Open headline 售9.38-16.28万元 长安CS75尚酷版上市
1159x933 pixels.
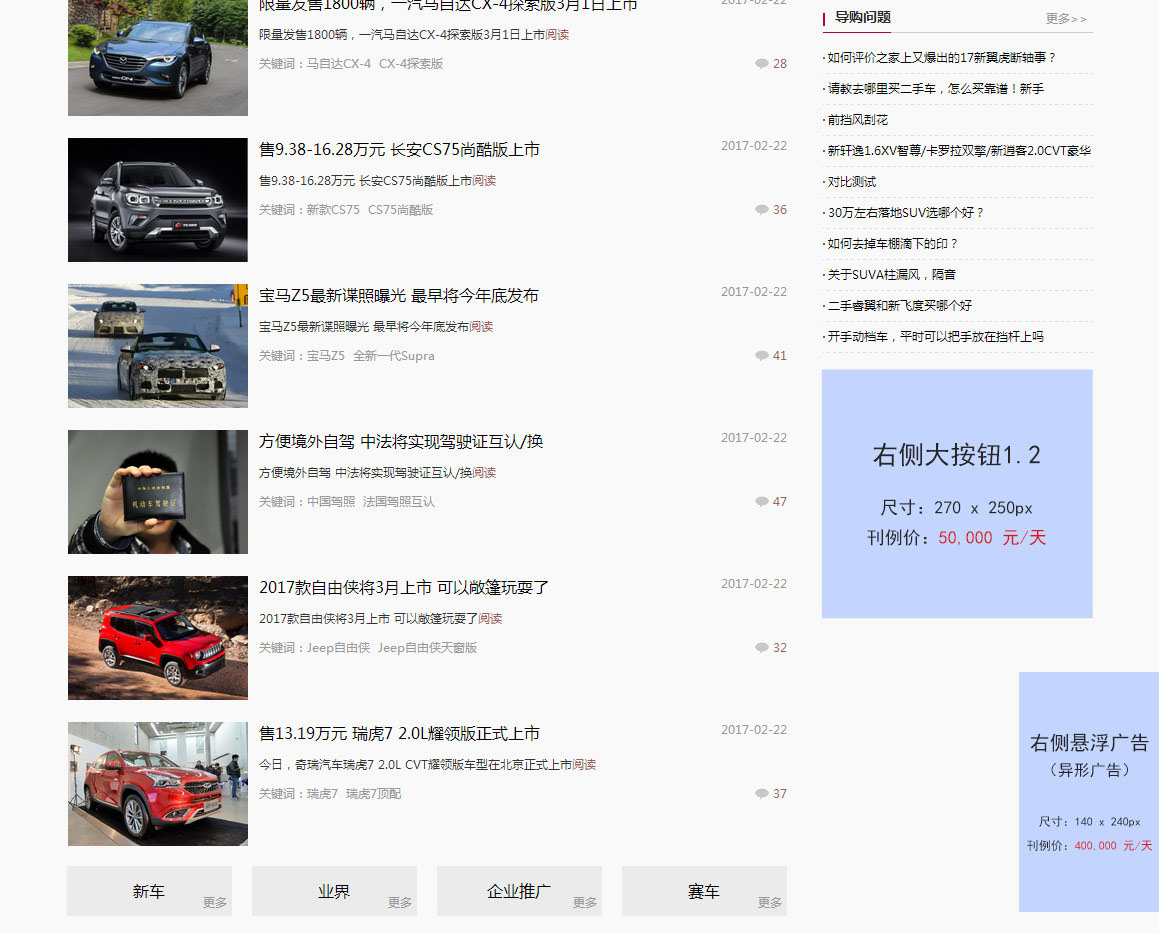(399, 149)
